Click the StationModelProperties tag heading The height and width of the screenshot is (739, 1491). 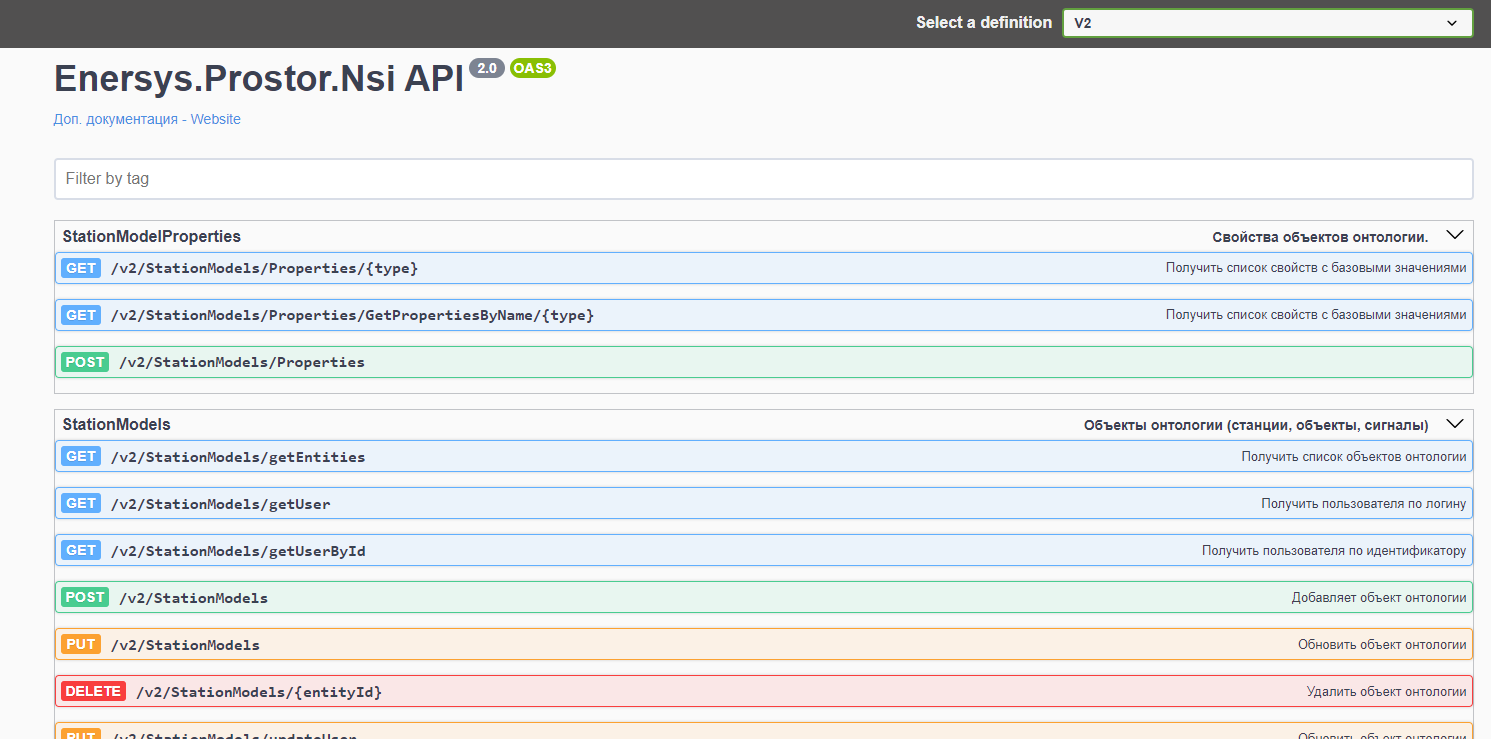pos(152,237)
